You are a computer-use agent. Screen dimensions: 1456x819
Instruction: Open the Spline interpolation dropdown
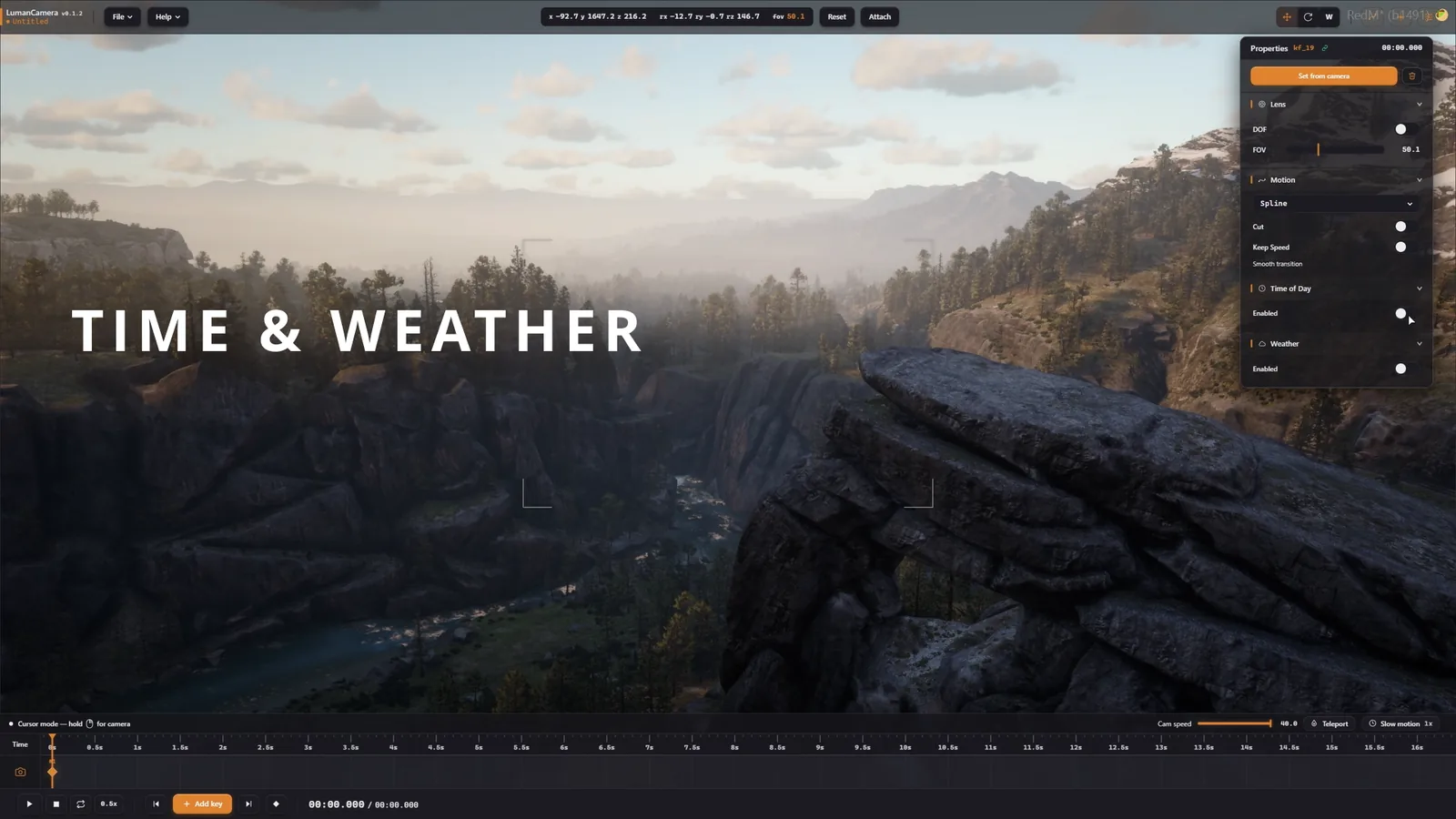coord(1336,204)
